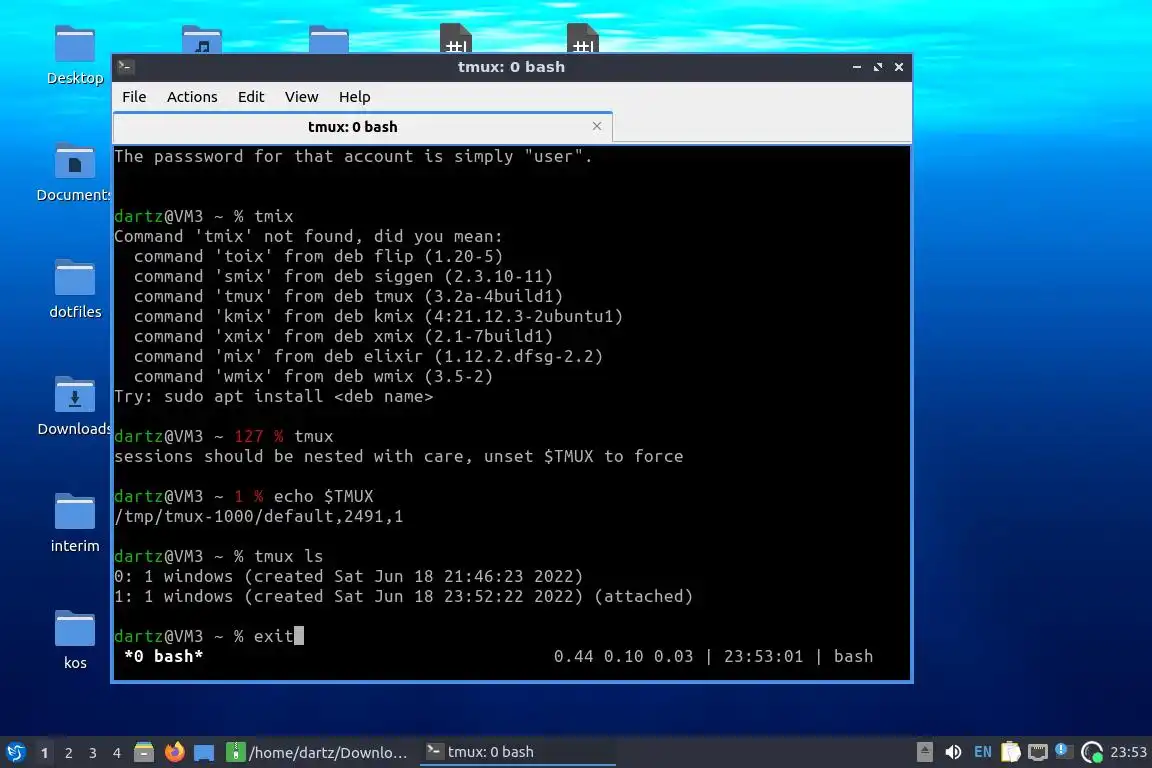
Task: Click the 'The passsword for that account' line
Action: 353,157
